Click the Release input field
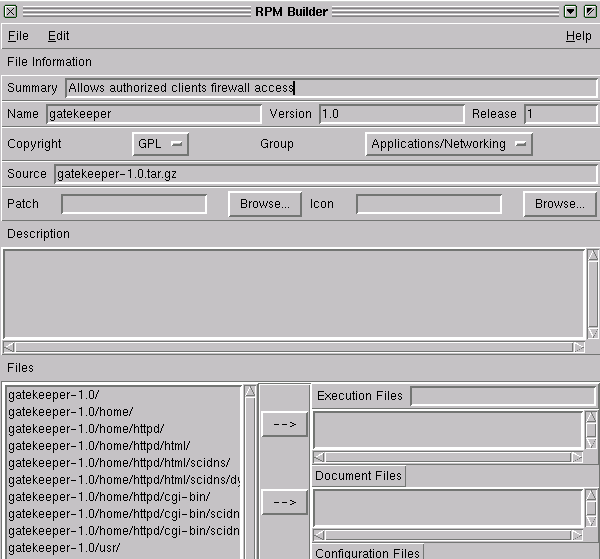Viewport: 600px width, 559px height. click(560, 114)
